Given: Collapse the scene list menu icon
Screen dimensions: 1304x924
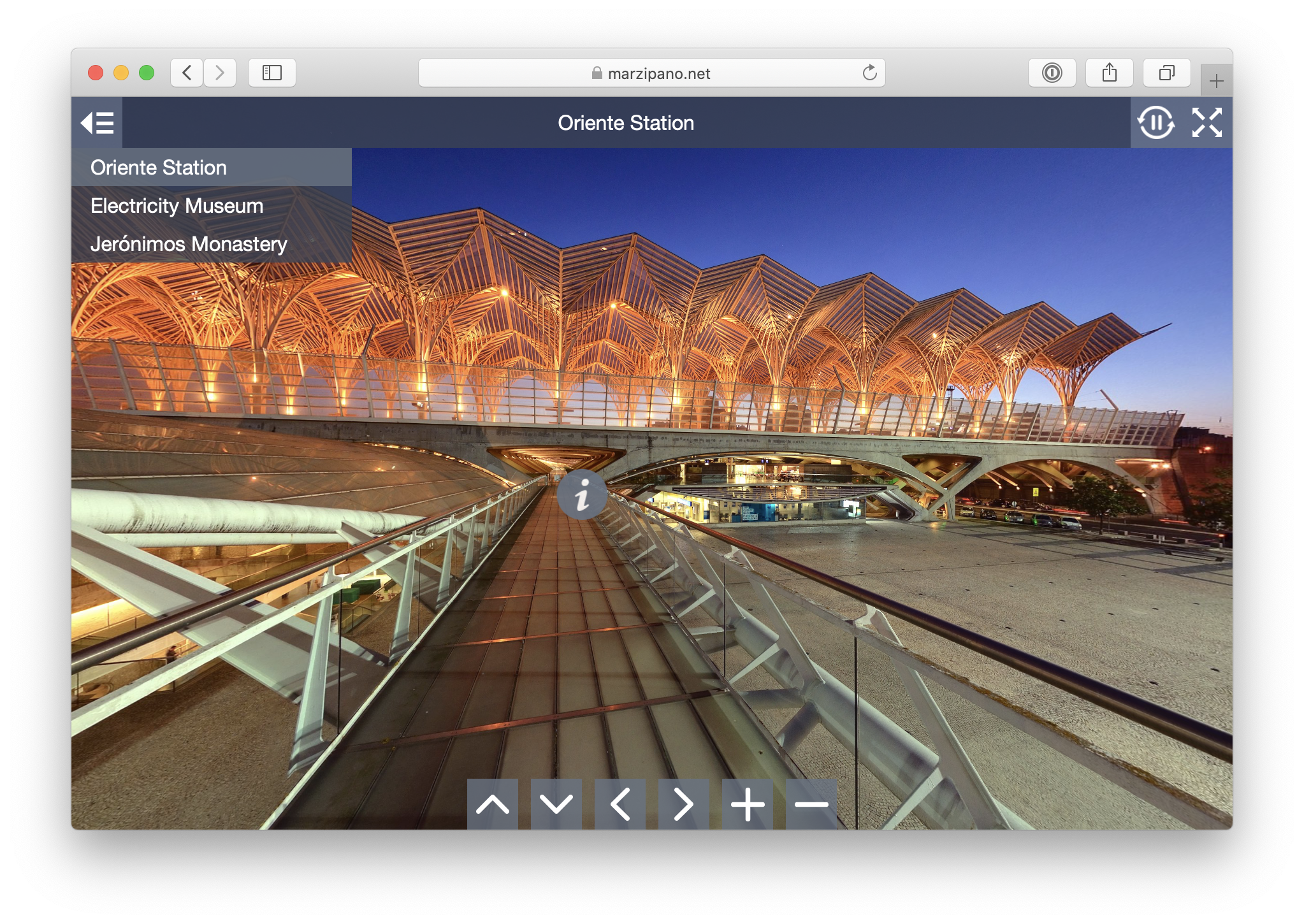Looking at the screenshot, I should 97,123.
